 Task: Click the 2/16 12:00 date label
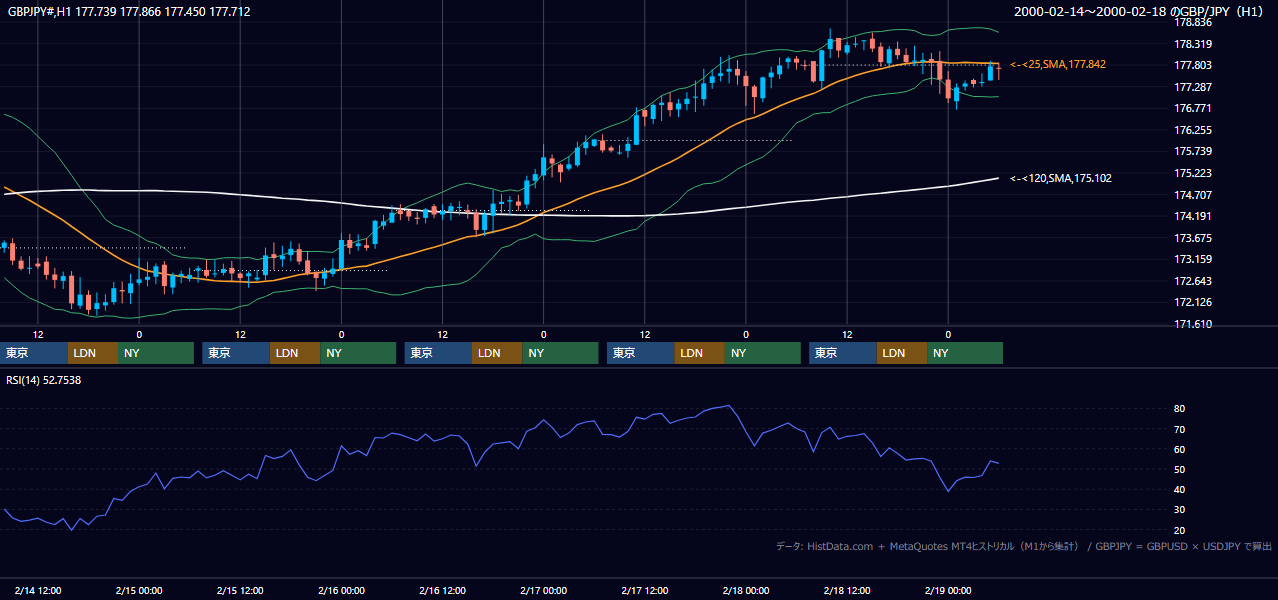point(442,591)
